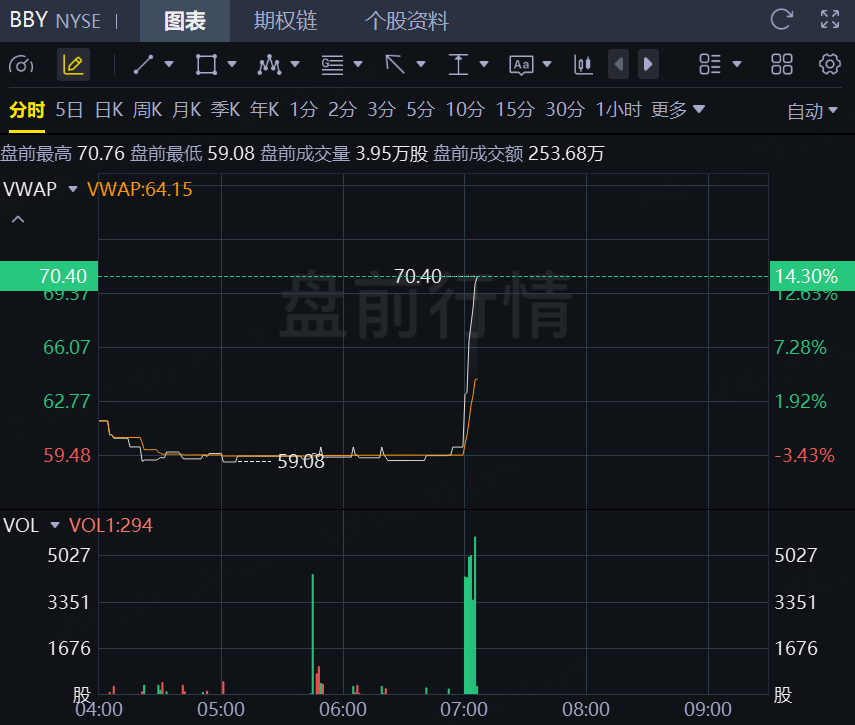Open the list layout icon
This screenshot has width=855, height=725.
(710, 64)
